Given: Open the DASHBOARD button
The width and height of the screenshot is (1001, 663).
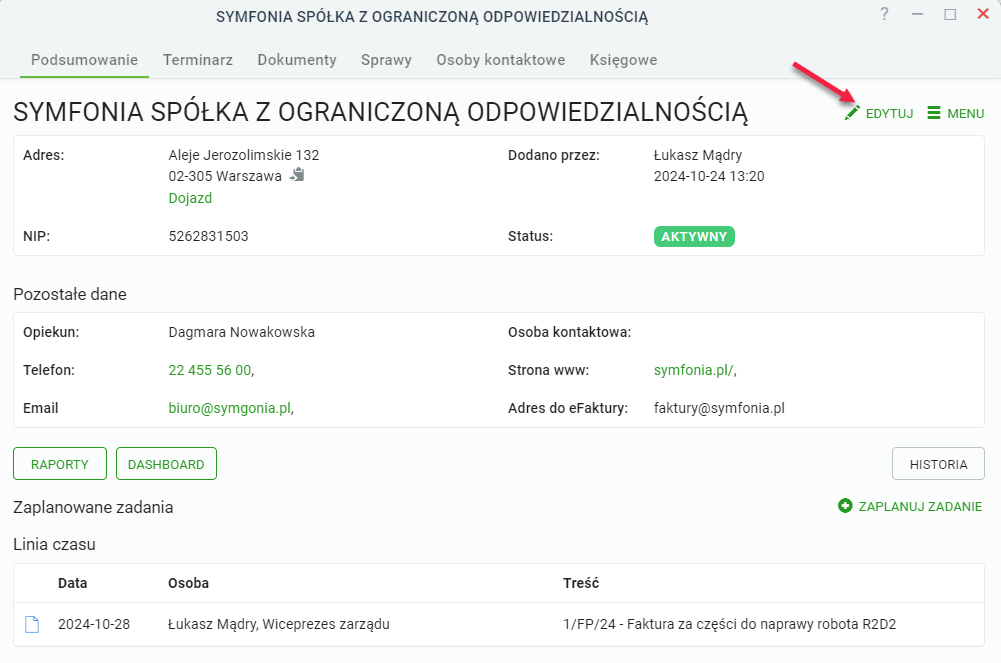Looking at the screenshot, I should (166, 464).
